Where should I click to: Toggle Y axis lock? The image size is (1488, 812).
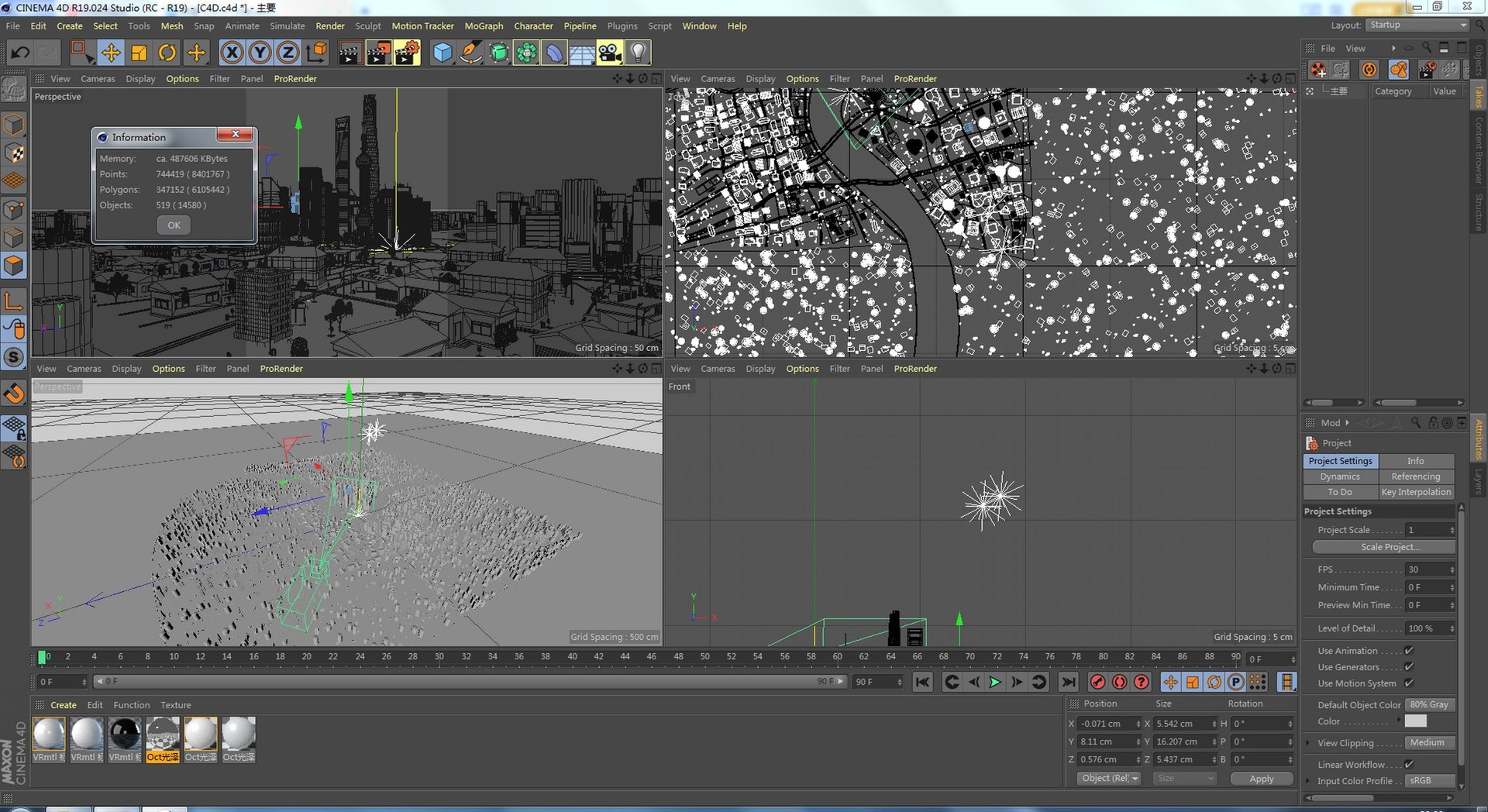pyautogui.click(x=260, y=53)
